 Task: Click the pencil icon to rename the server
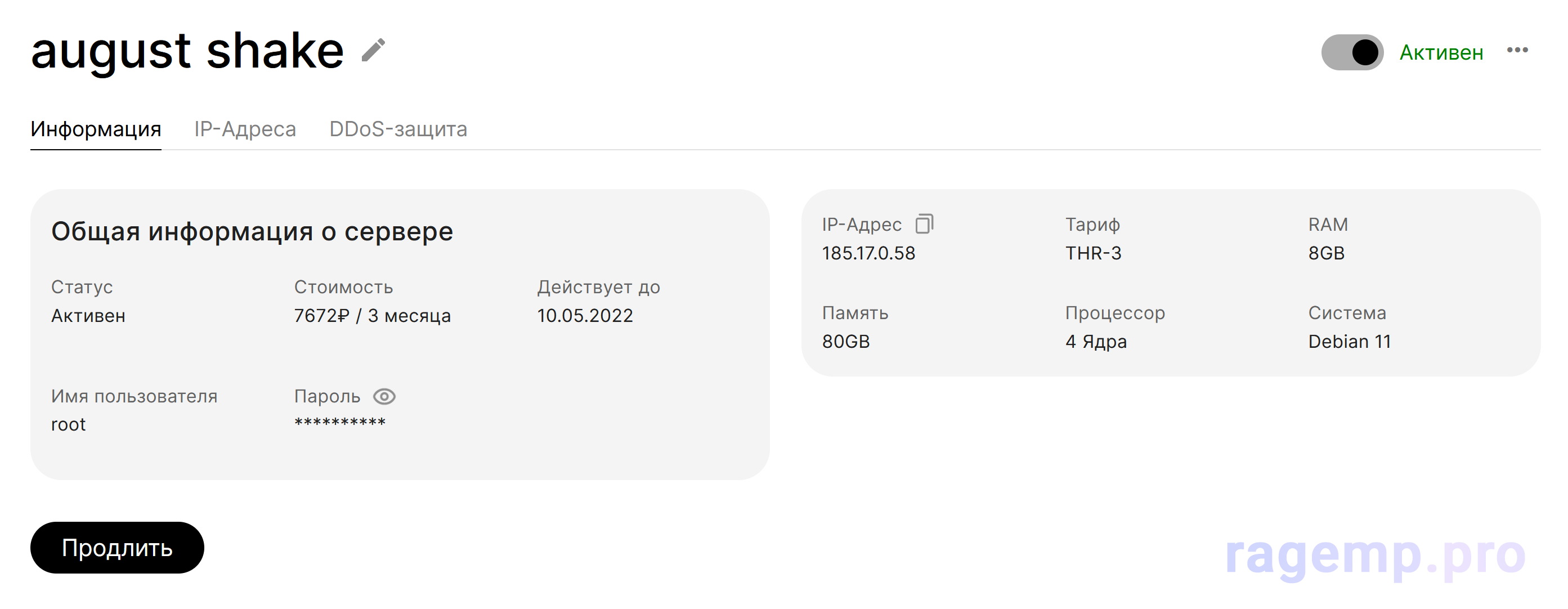tap(373, 51)
